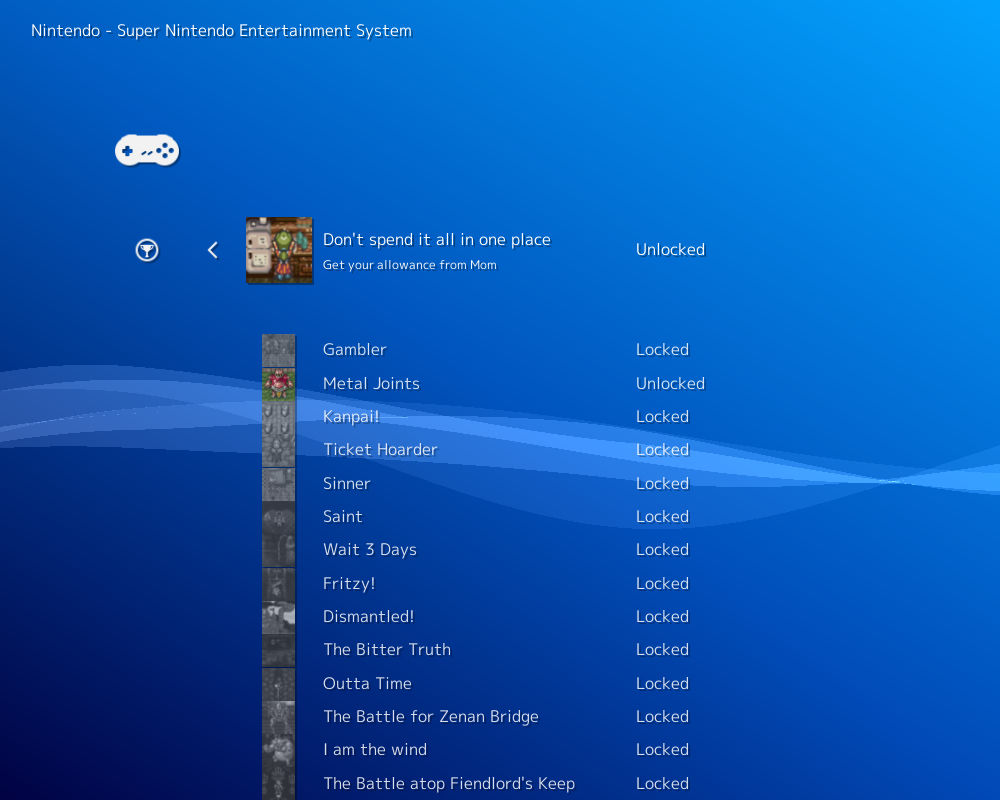Click the Sinner achievement badge icon

pyautogui.click(x=278, y=484)
